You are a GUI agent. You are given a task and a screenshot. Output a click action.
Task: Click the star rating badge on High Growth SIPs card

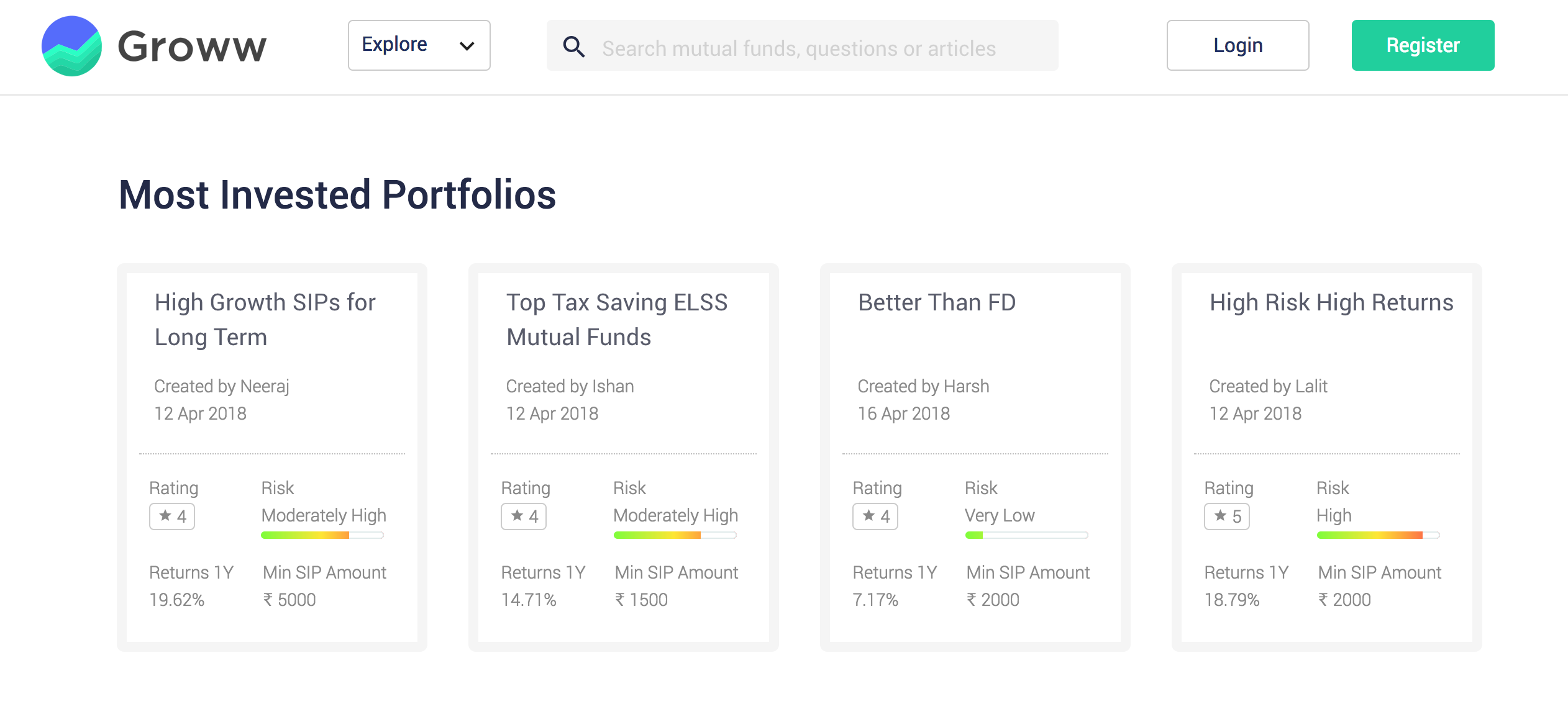[172, 516]
